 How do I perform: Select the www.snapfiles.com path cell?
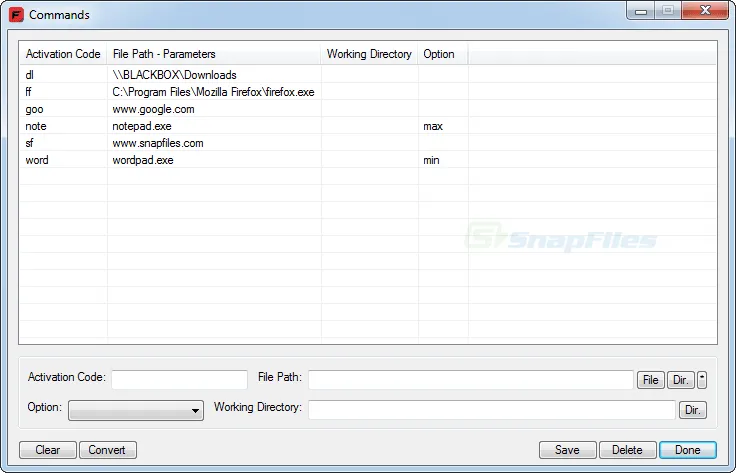[158, 143]
